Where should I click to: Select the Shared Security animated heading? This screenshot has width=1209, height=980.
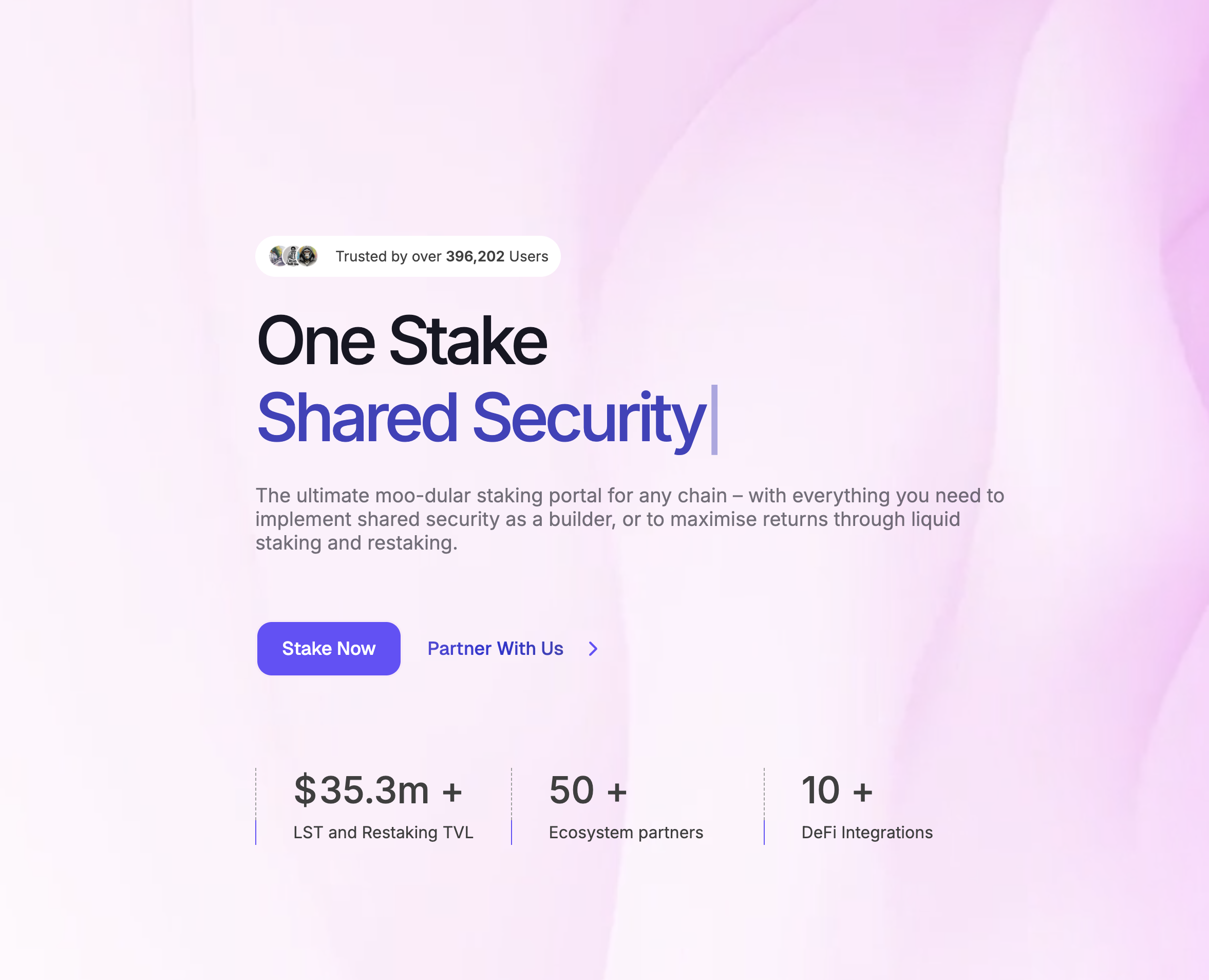[481, 418]
